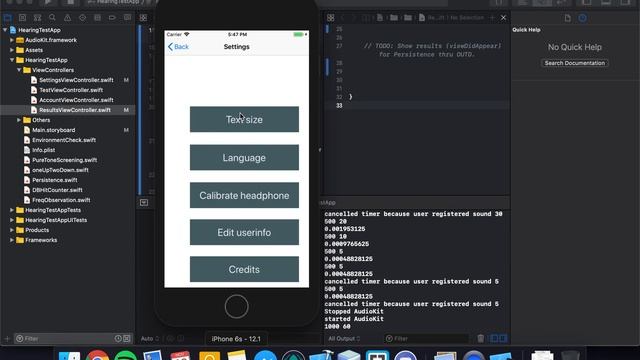Screen dimensions: 640x360
Task: Click line 33 in the assistant editor
Action: click(418, 105)
